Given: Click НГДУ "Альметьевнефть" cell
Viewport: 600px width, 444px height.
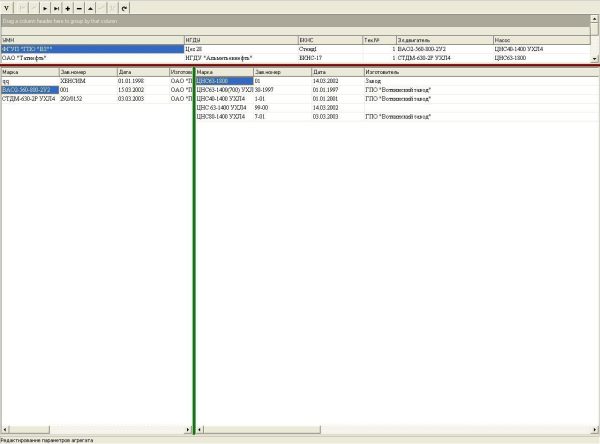Looking at the screenshot, I should 241,58.
